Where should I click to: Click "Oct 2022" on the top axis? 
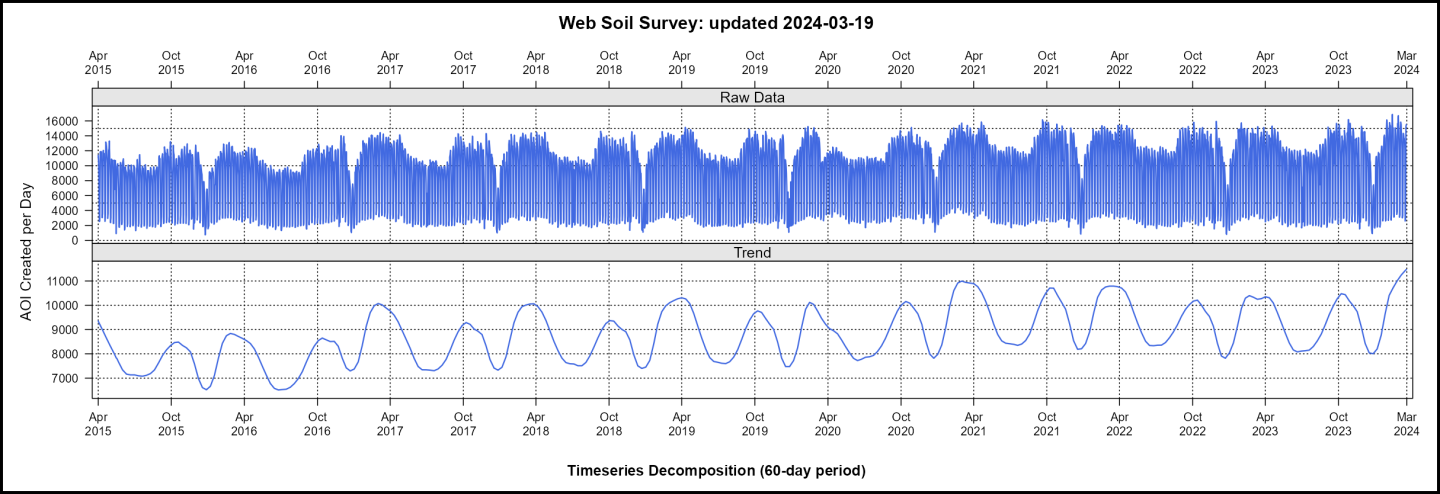point(1193,63)
